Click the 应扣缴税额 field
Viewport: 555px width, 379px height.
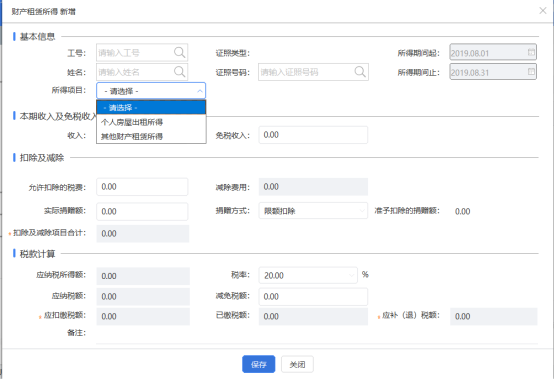coord(143,316)
